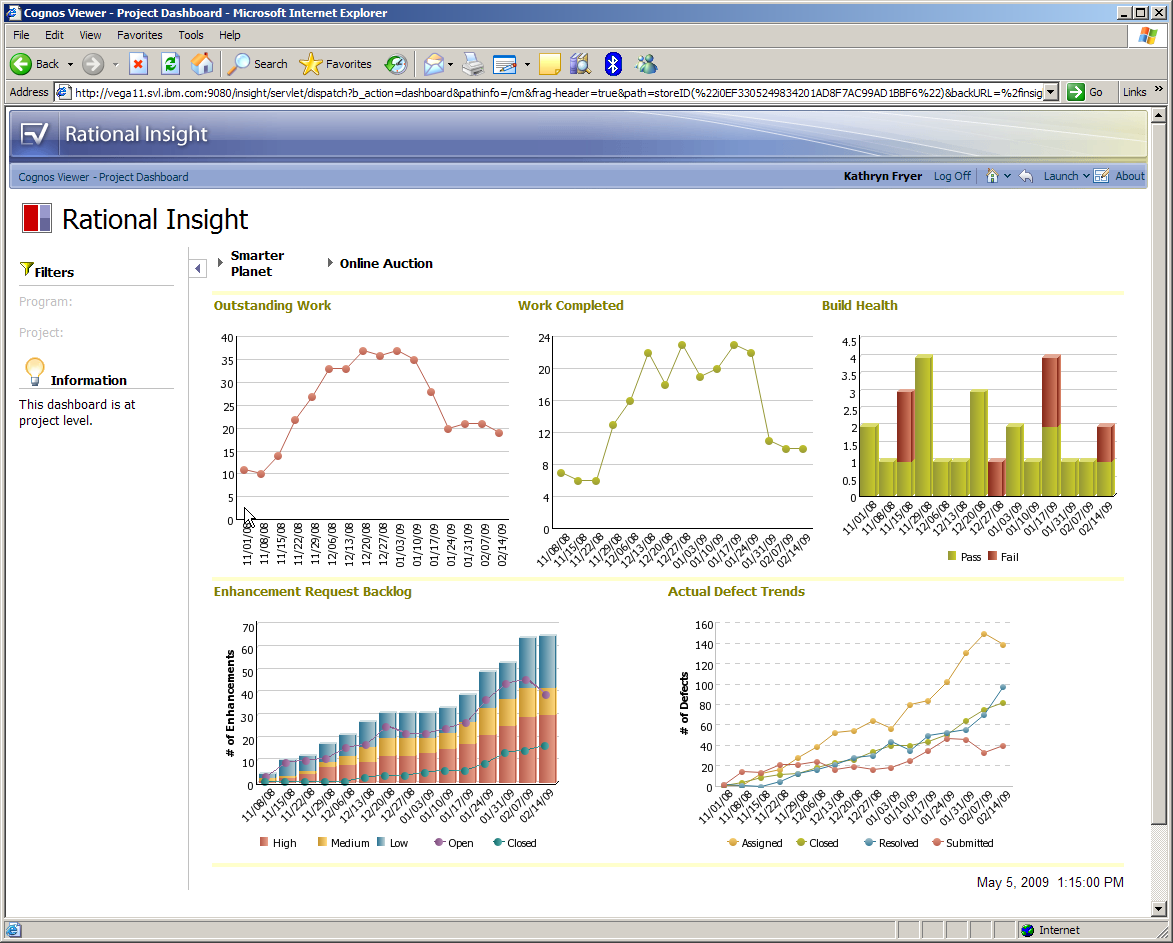Click the Kathryn Fryer user name
Screen dimensions: 1173x943
[883, 176]
